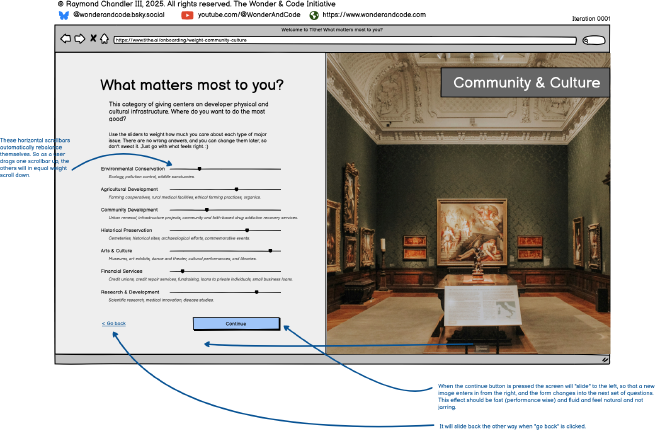Click the "Arts & Culture" label
This screenshot has height=436, width=660.
[116, 251]
